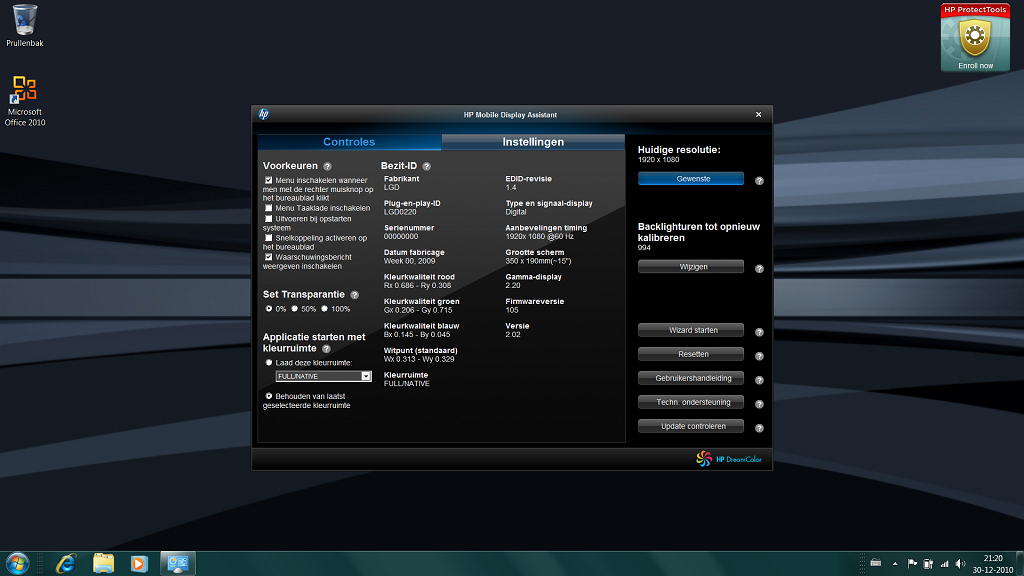This screenshot has height=576, width=1024.
Task: Click the Gamma-display value 2.20
Action: (513, 285)
